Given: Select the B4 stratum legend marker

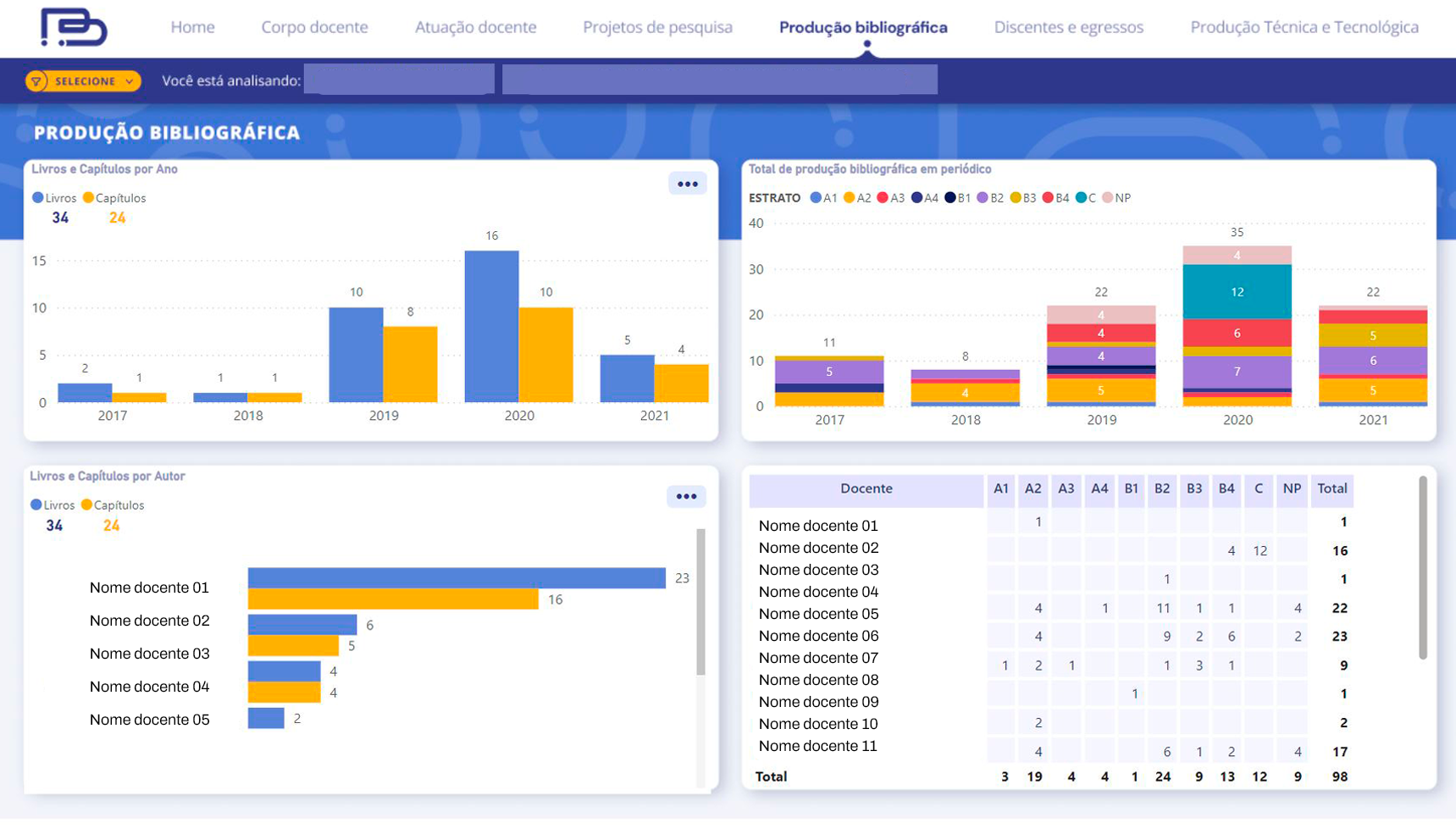Looking at the screenshot, I should [1048, 197].
